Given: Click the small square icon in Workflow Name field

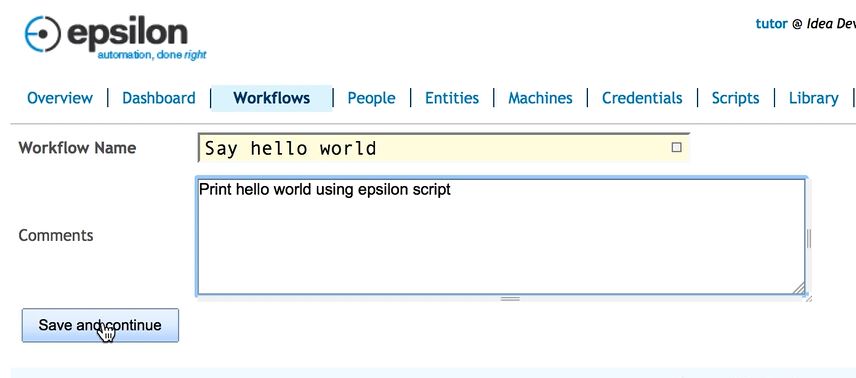Looking at the screenshot, I should pos(676,147).
